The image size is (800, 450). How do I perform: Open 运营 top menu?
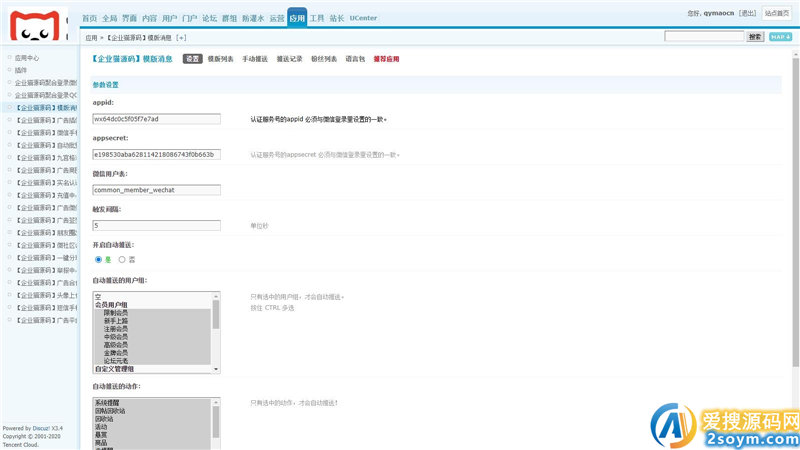click(277, 18)
